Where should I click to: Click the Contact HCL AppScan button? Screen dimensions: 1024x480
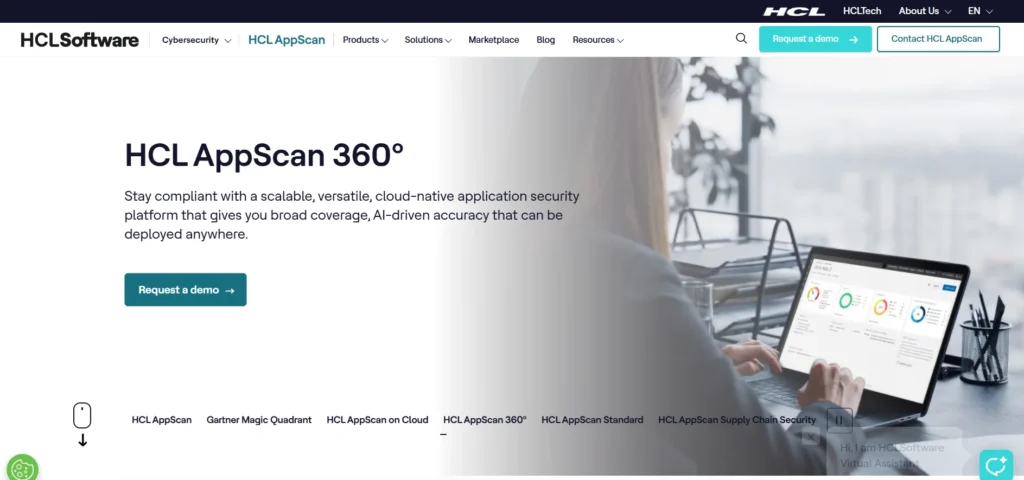coord(938,39)
